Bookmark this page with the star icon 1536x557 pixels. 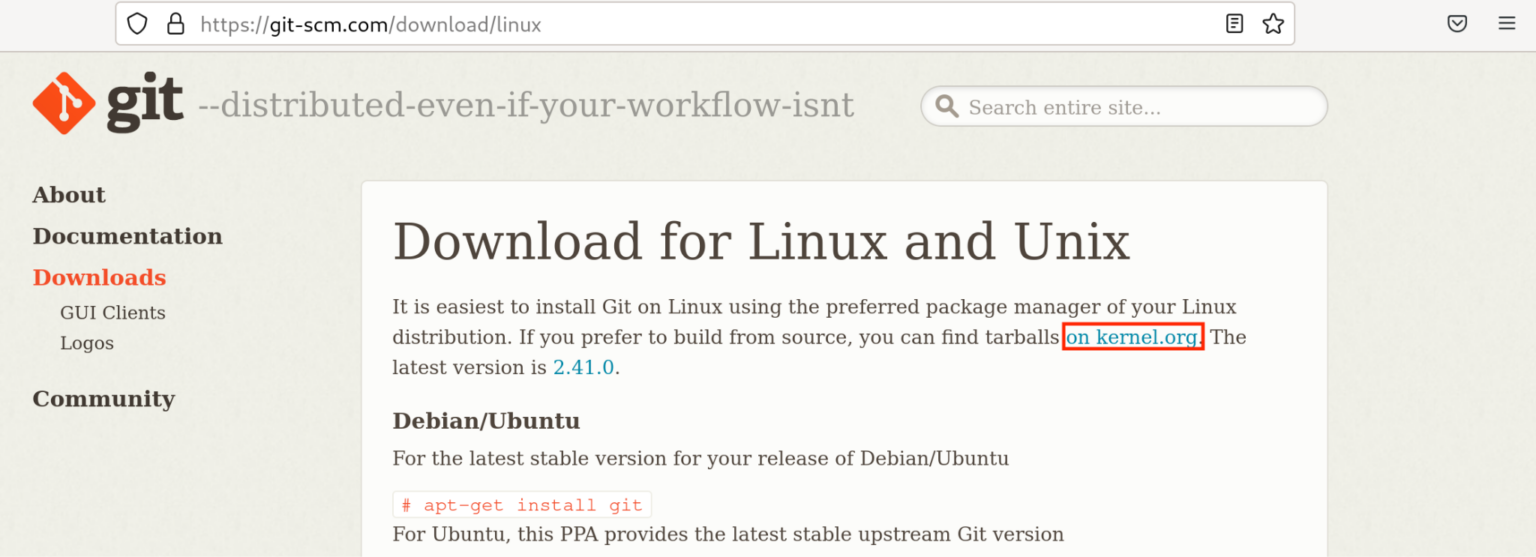1273,24
